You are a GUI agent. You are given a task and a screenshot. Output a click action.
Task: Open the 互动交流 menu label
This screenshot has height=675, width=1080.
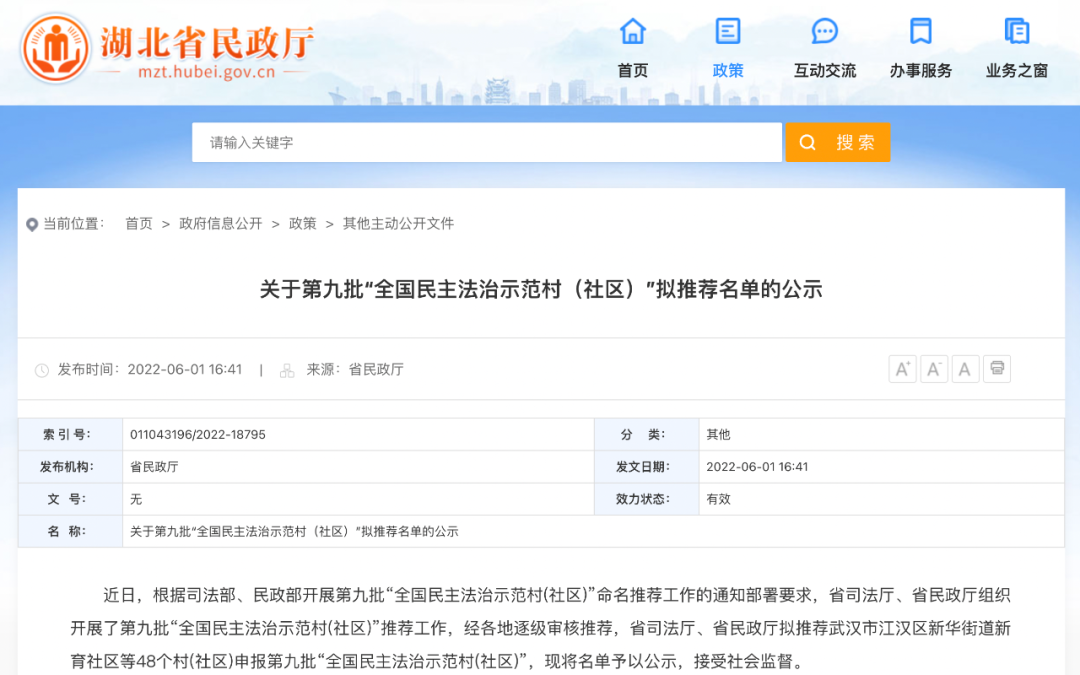825,71
